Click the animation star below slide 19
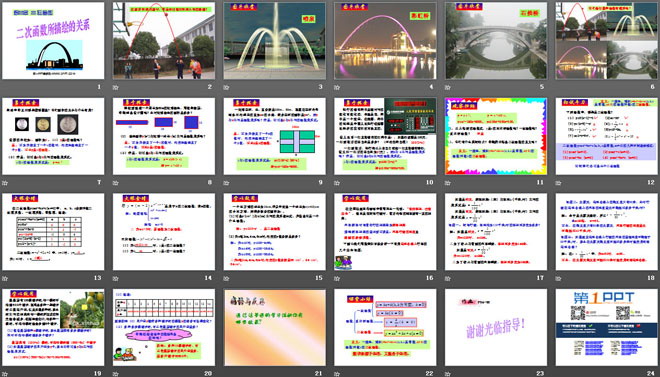The width and height of the screenshot is (660, 377). (x=5, y=374)
